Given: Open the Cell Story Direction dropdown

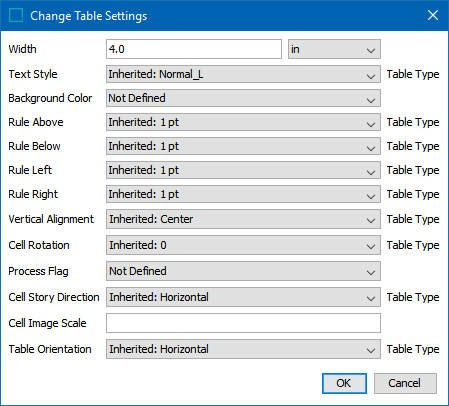Looking at the screenshot, I should 243,297.
